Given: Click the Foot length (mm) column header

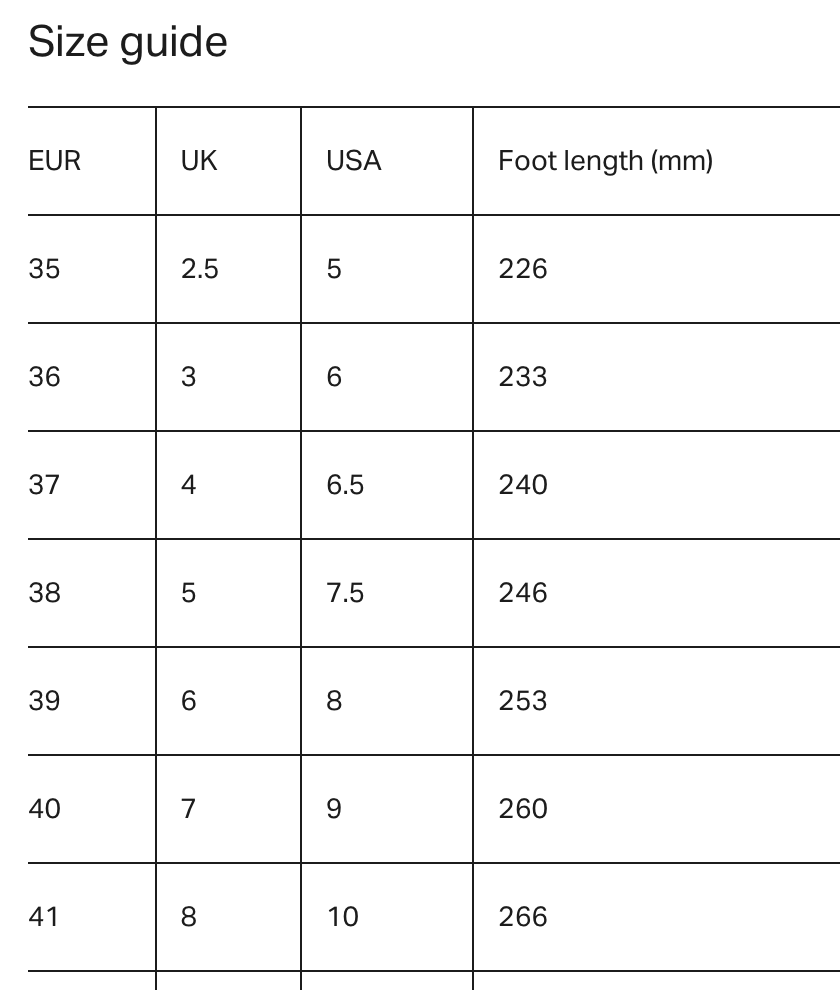Looking at the screenshot, I should tap(605, 160).
